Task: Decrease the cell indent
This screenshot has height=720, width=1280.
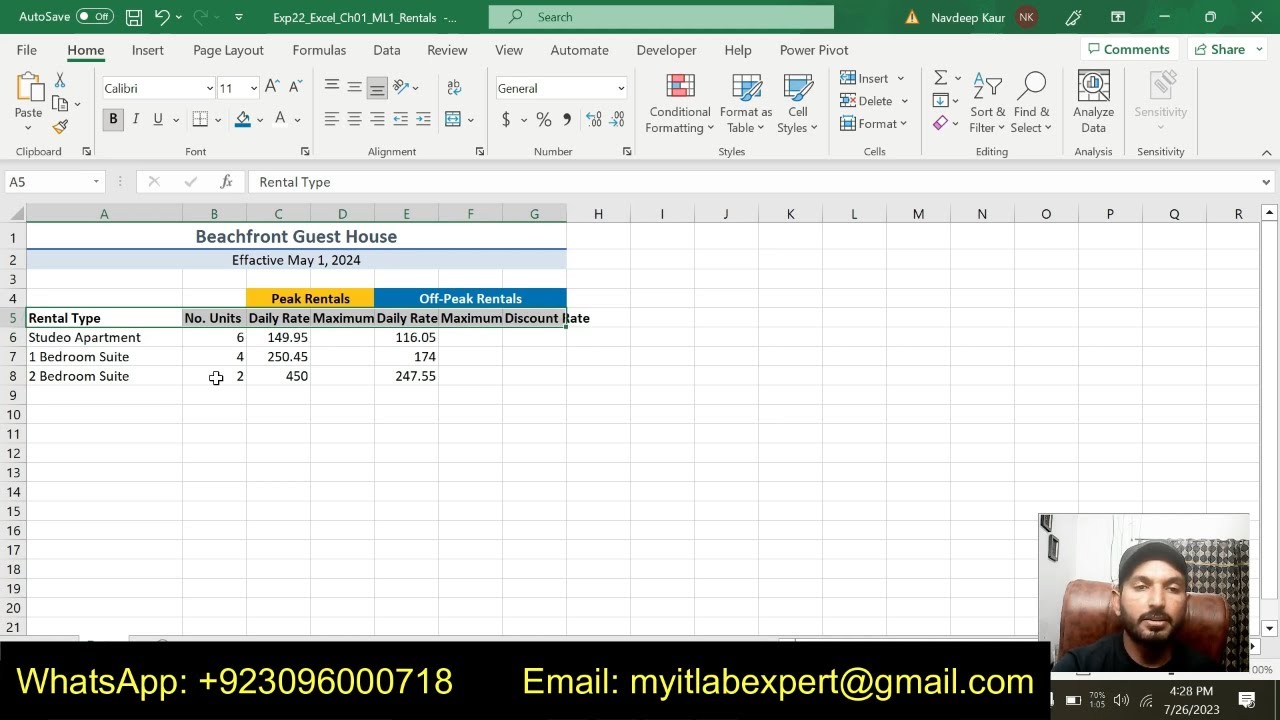Action: pos(400,119)
